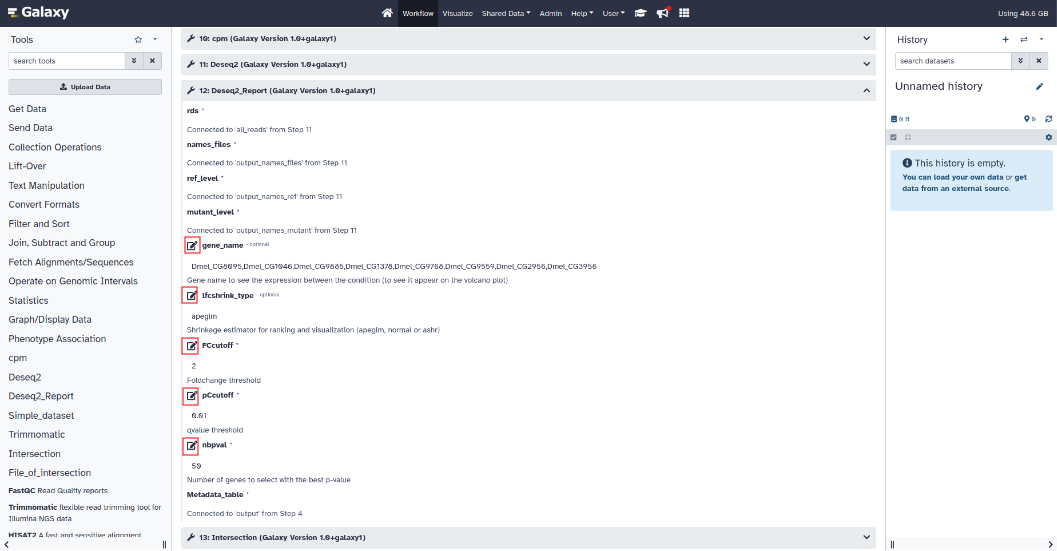
Task: Click the Upload Data button
Action: [x=85, y=87]
